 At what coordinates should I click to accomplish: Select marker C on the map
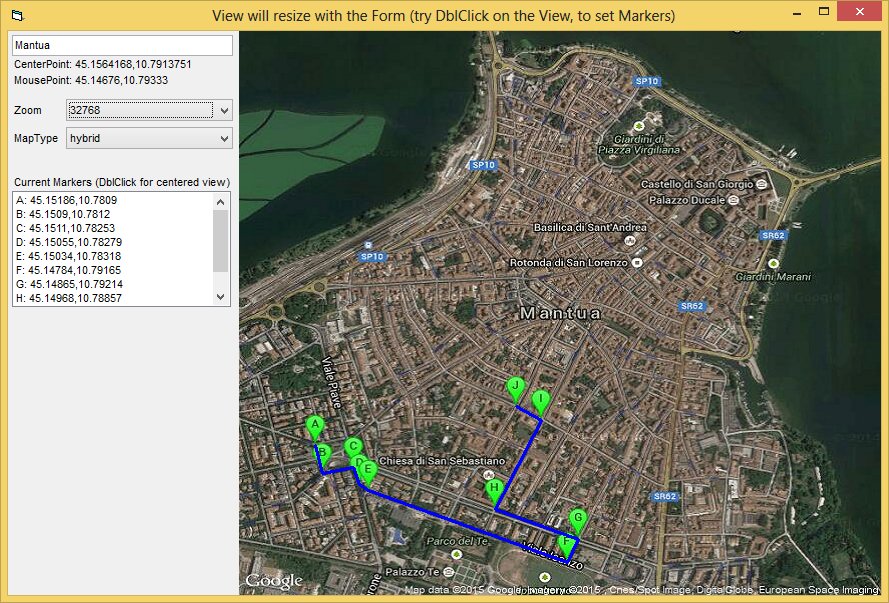pyautogui.click(x=352, y=447)
